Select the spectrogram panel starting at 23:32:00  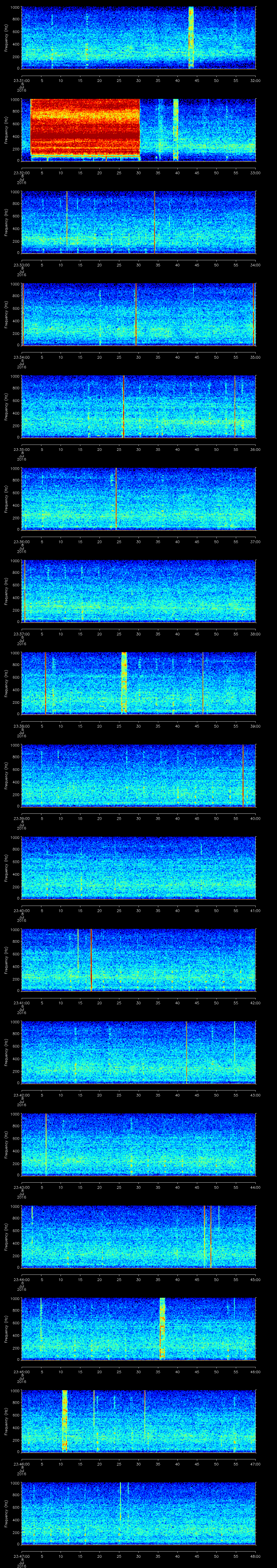(x=139, y=130)
